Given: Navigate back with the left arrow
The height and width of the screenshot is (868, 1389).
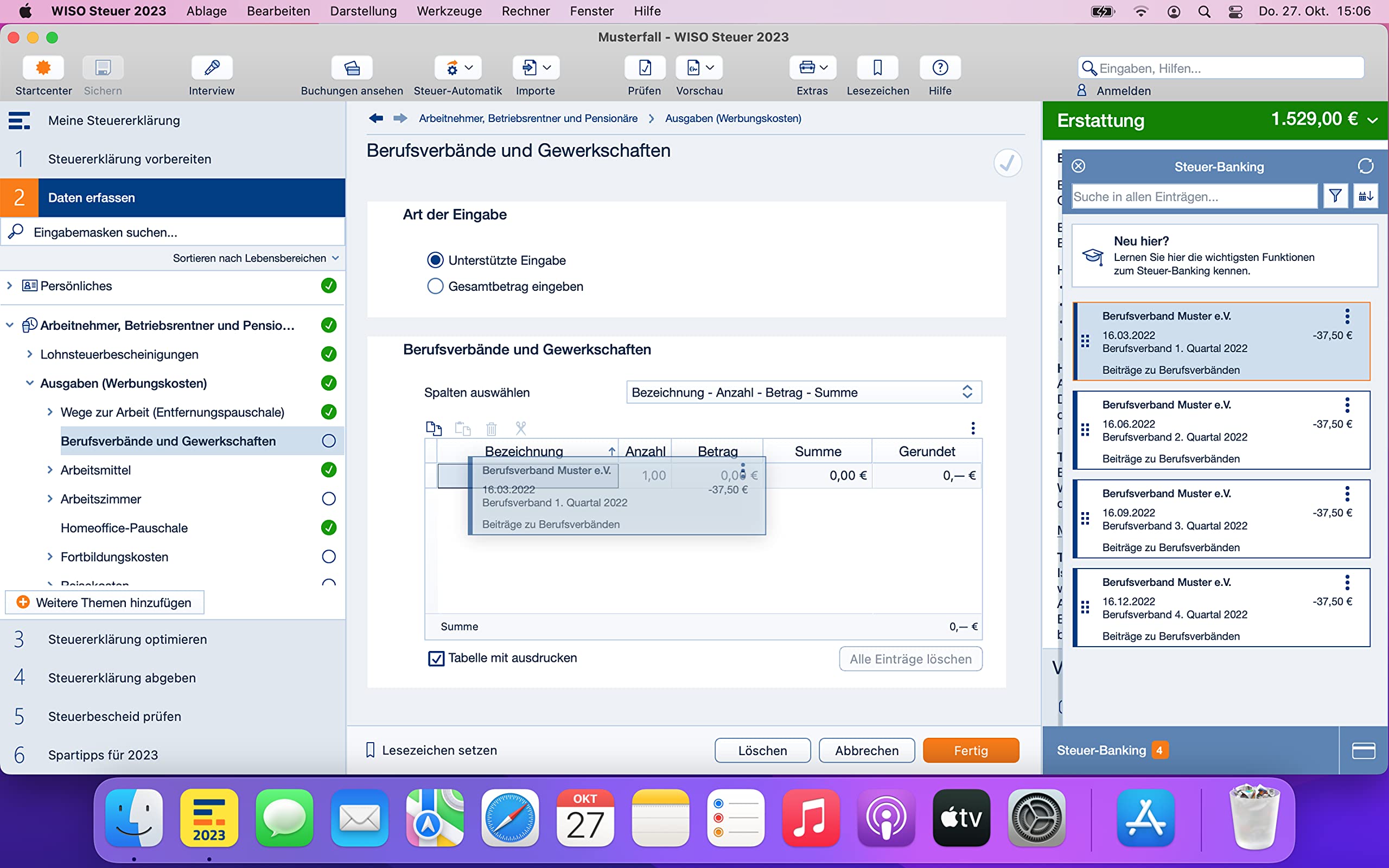Looking at the screenshot, I should [x=376, y=118].
